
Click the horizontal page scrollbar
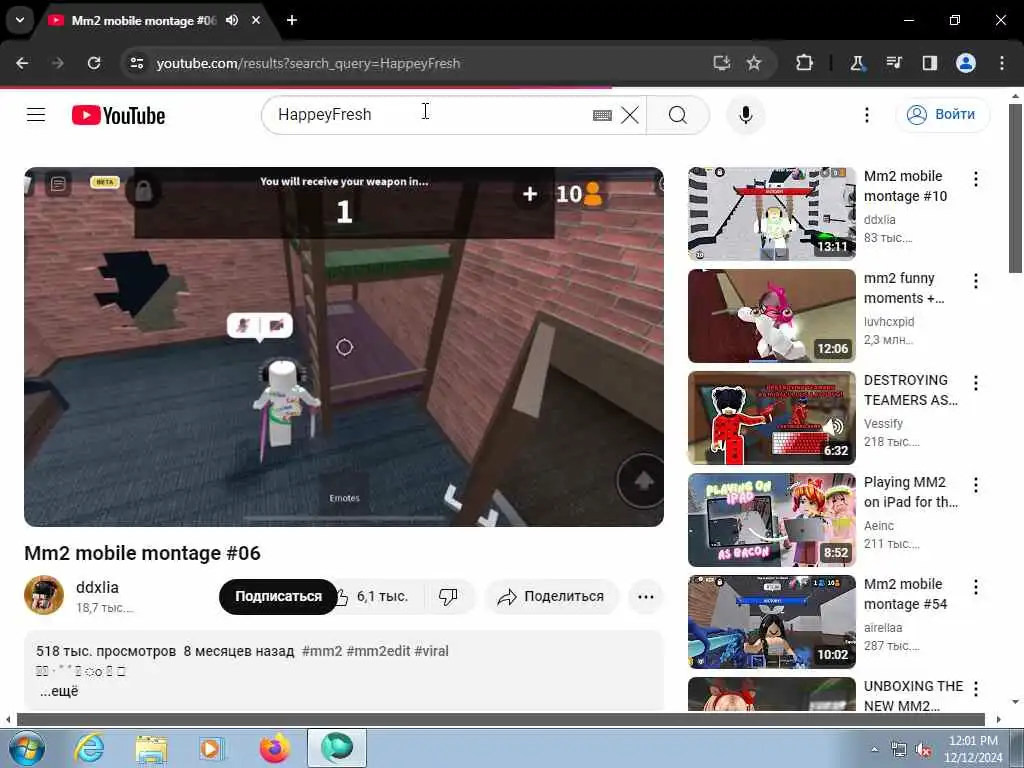click(x=501, y=720)
